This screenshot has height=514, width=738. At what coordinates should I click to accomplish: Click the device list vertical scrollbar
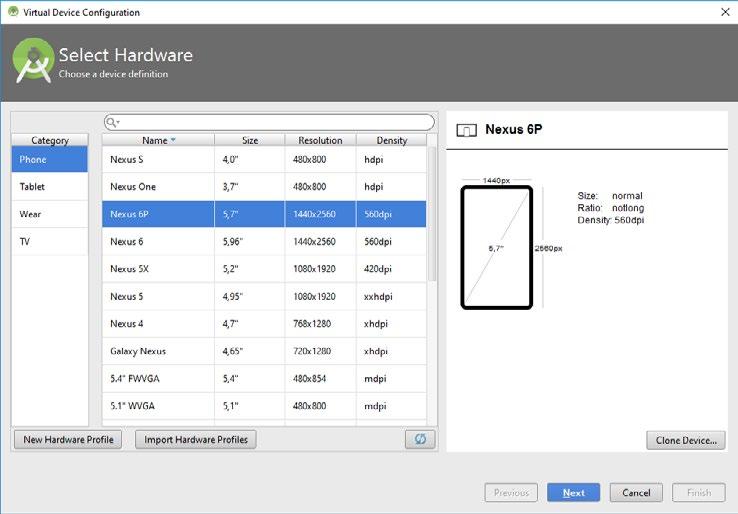click(x=432, y=214)
